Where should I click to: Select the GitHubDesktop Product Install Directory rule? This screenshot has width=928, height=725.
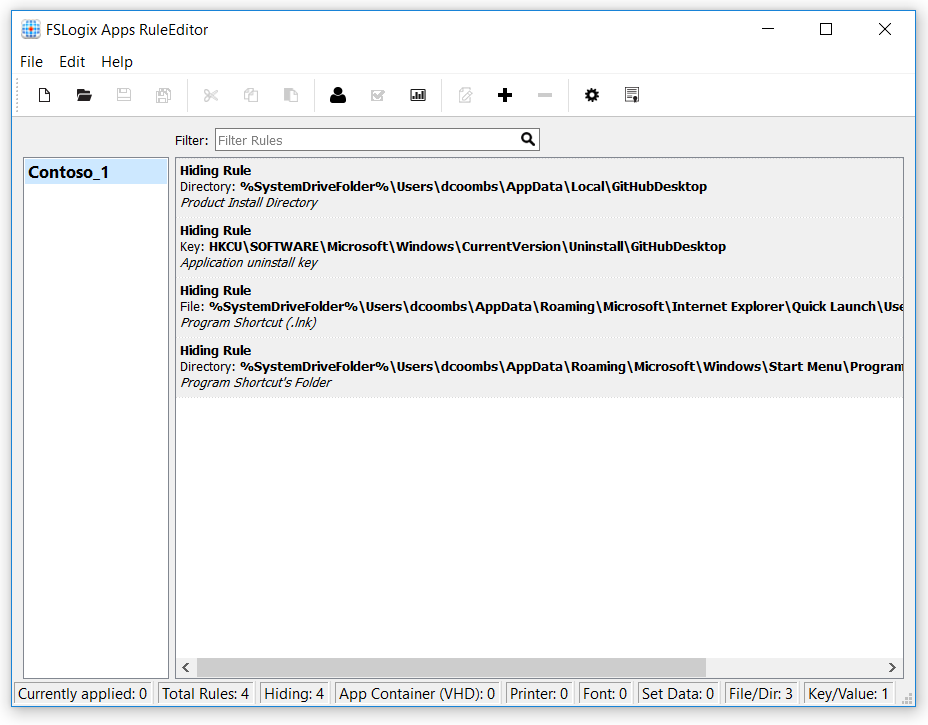point(539,187)
